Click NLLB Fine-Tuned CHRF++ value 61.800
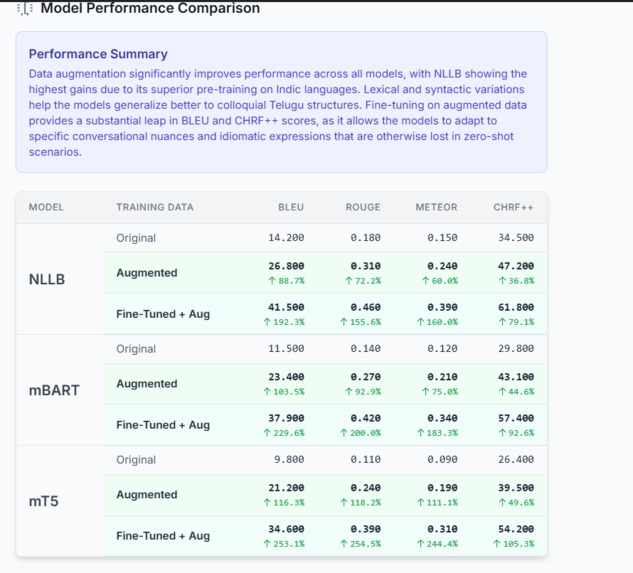Image resolution: width=633 pixels, height=573 pixels. (x=516, y=307)
